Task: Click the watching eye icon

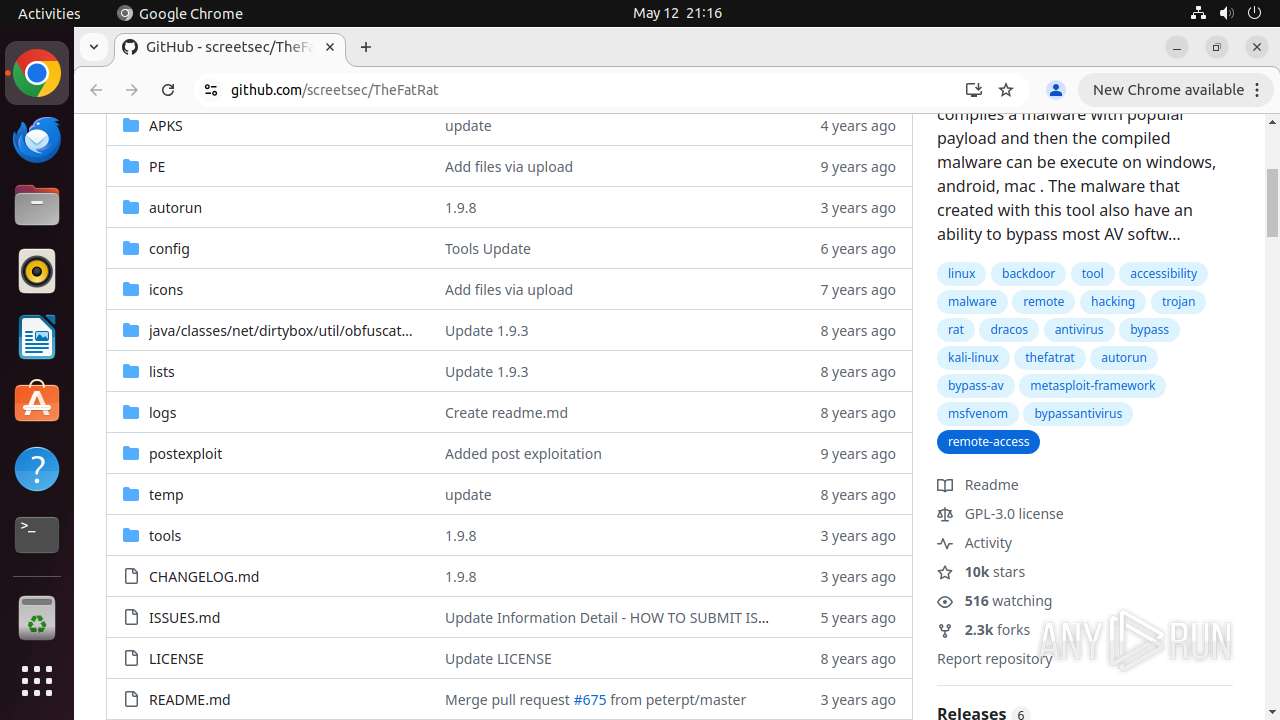Action: 945,601
